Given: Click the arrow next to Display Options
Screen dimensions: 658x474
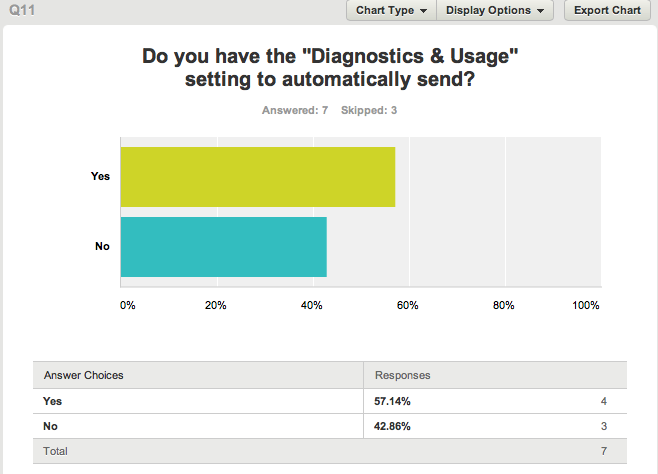Looking at the screenshot, I should (x=540, y=11).
